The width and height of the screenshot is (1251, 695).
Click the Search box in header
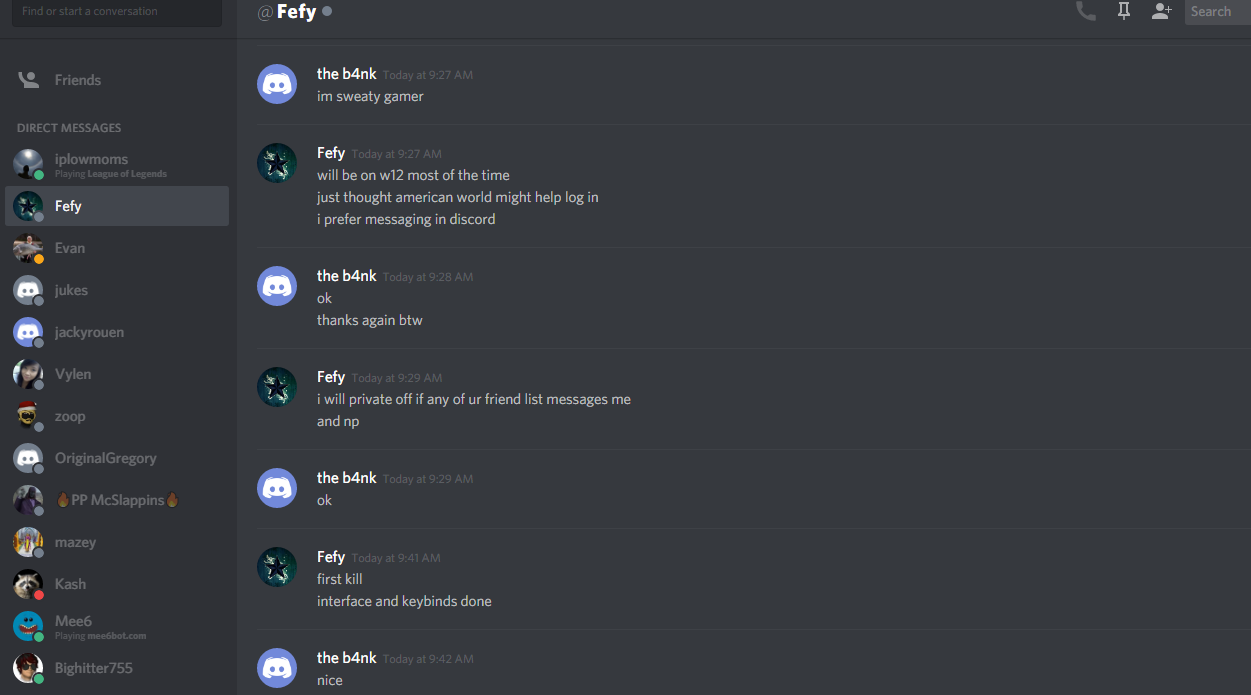1218,12
